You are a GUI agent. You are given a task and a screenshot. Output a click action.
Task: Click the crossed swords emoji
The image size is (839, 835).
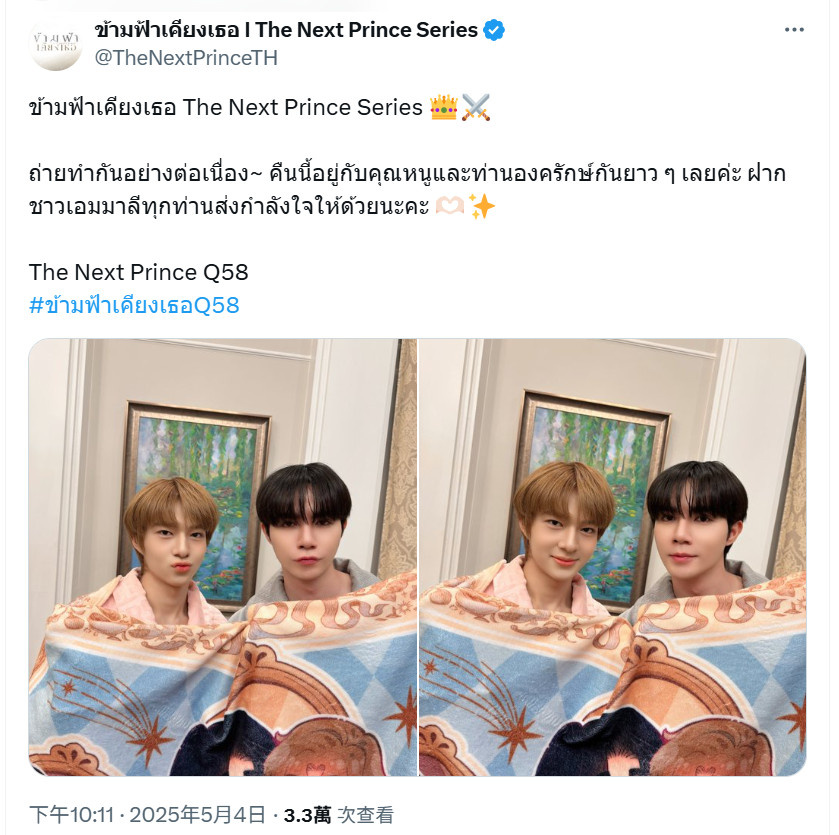pos(476,108)
